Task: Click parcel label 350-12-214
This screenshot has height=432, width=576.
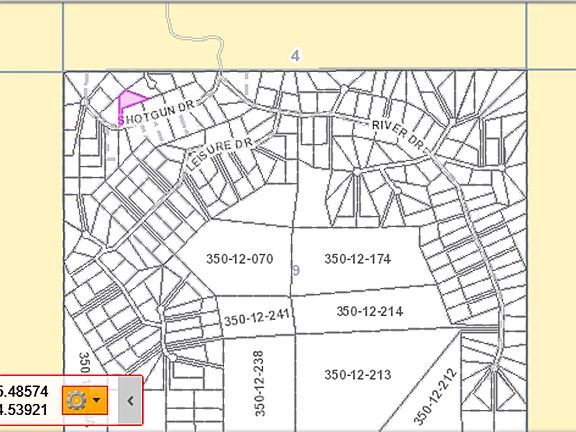Action: click(x=370, y=311)
